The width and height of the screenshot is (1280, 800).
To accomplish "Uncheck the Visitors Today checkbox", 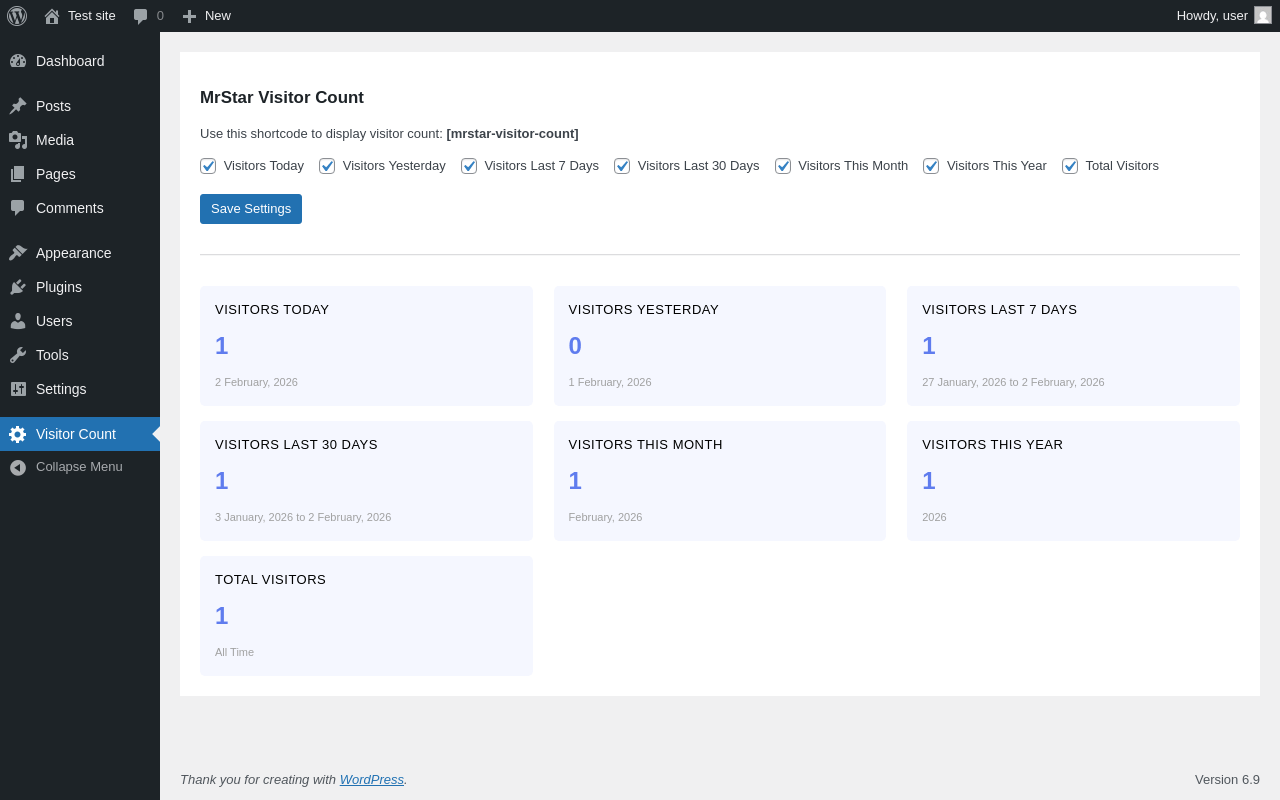I will click(208, 166).
